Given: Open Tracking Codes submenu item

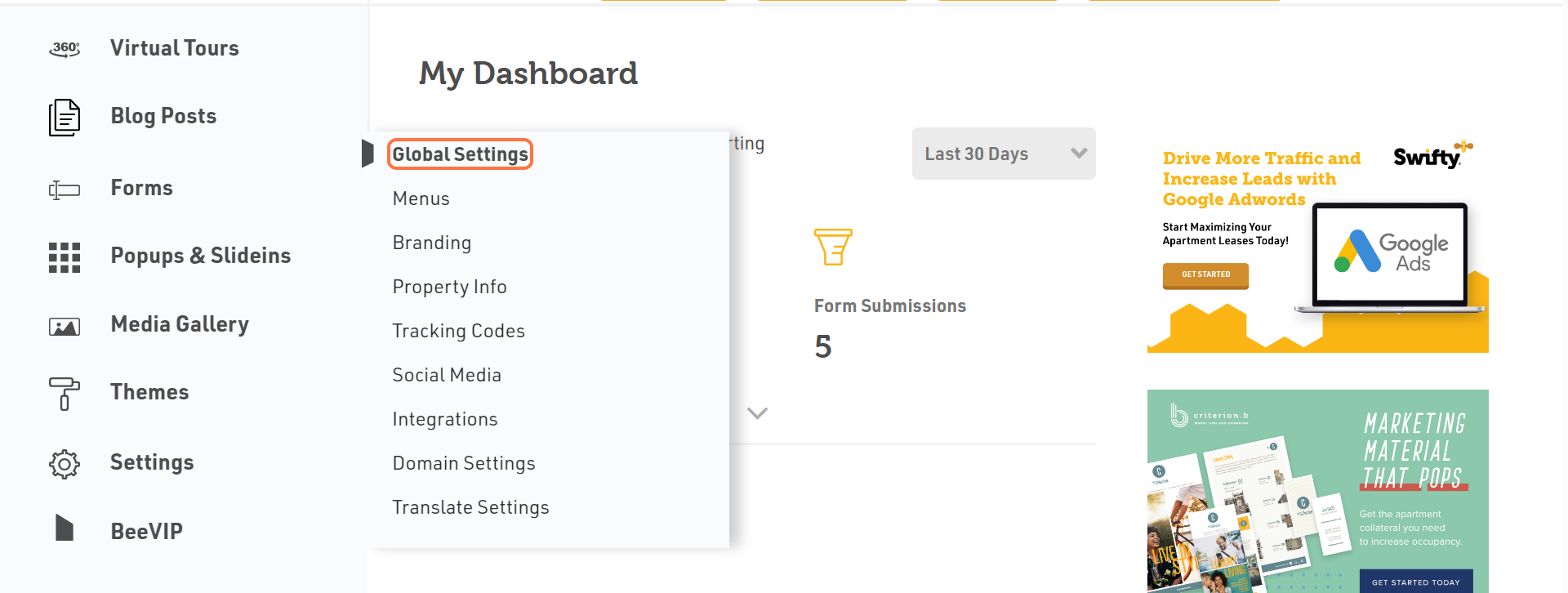Looking at the screenshot, I should (x=458, y=331).
